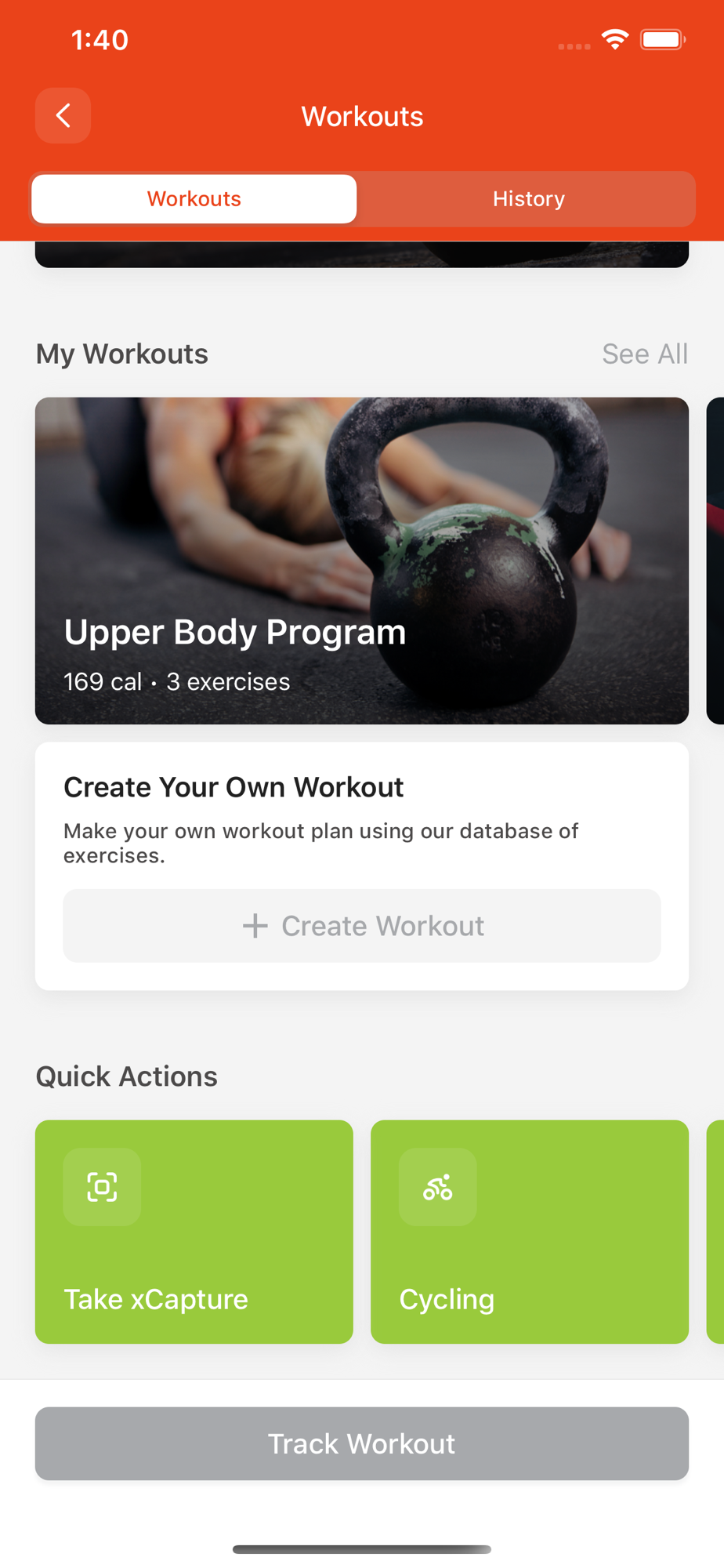The image size is (724, 1568).
Task: Select the Workouts tab
Action: (194, 199)
